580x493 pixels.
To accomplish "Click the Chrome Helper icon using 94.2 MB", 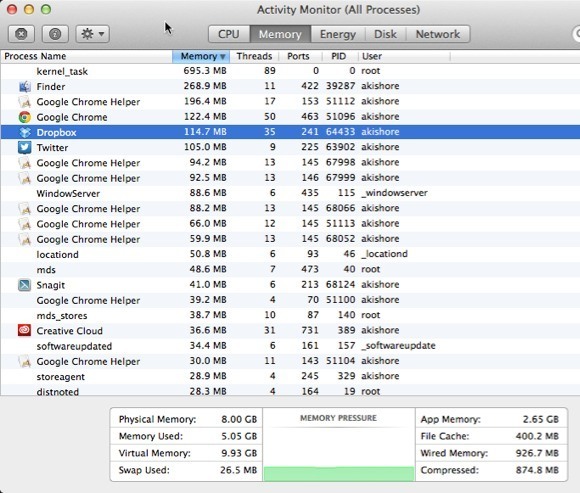I will [24, 163].
